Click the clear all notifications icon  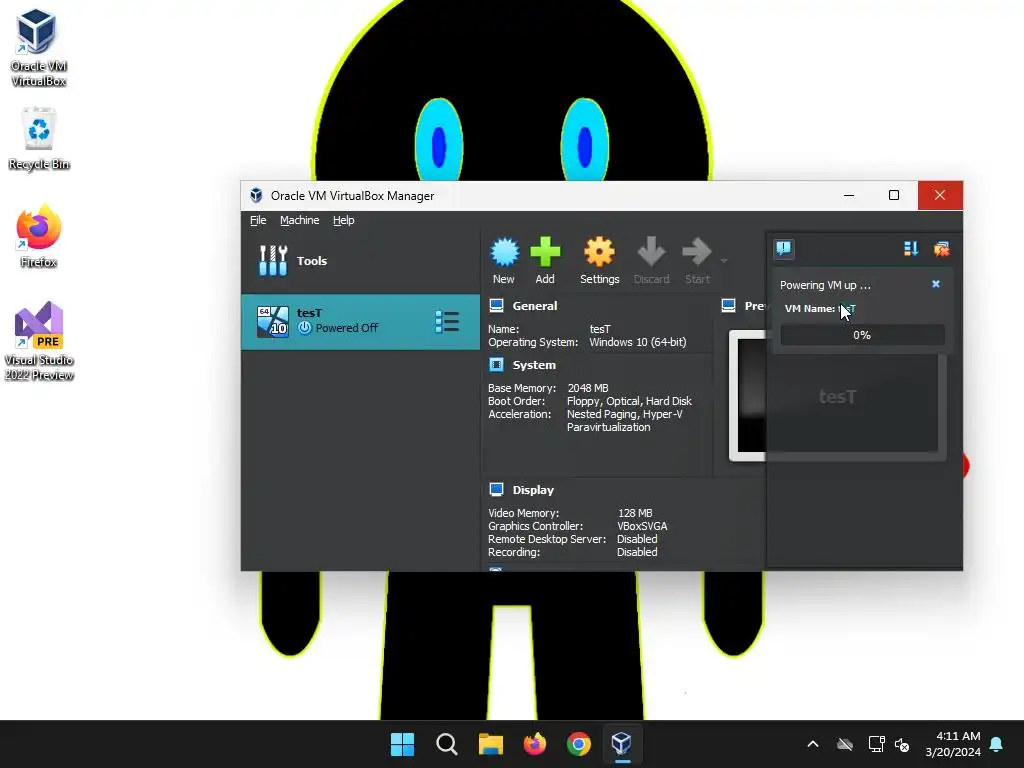click(x=941, y=249)
